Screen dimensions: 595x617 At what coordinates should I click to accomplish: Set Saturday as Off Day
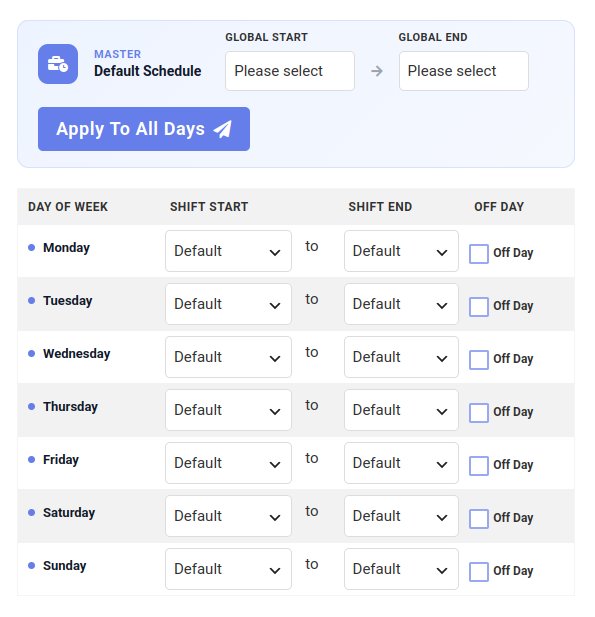[479, 519]
